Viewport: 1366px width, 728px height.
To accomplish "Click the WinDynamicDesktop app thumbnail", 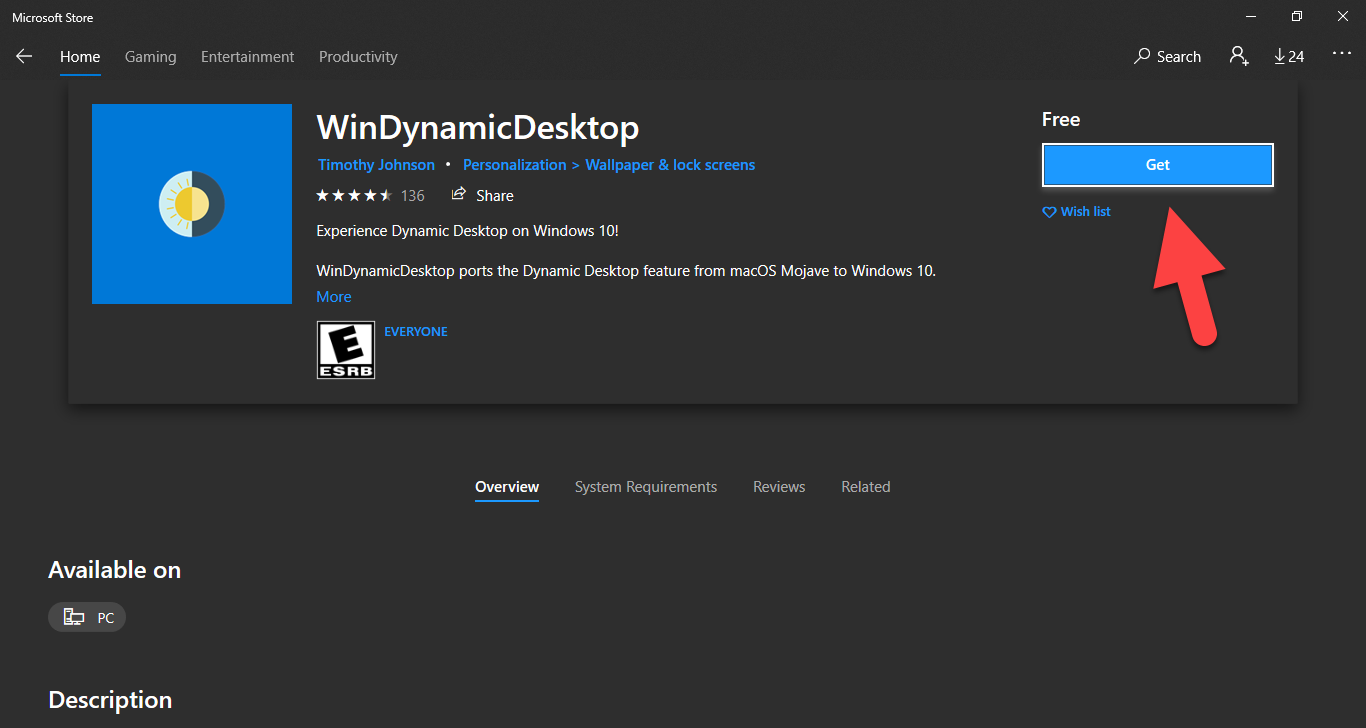I will click(x=191, y=204).
